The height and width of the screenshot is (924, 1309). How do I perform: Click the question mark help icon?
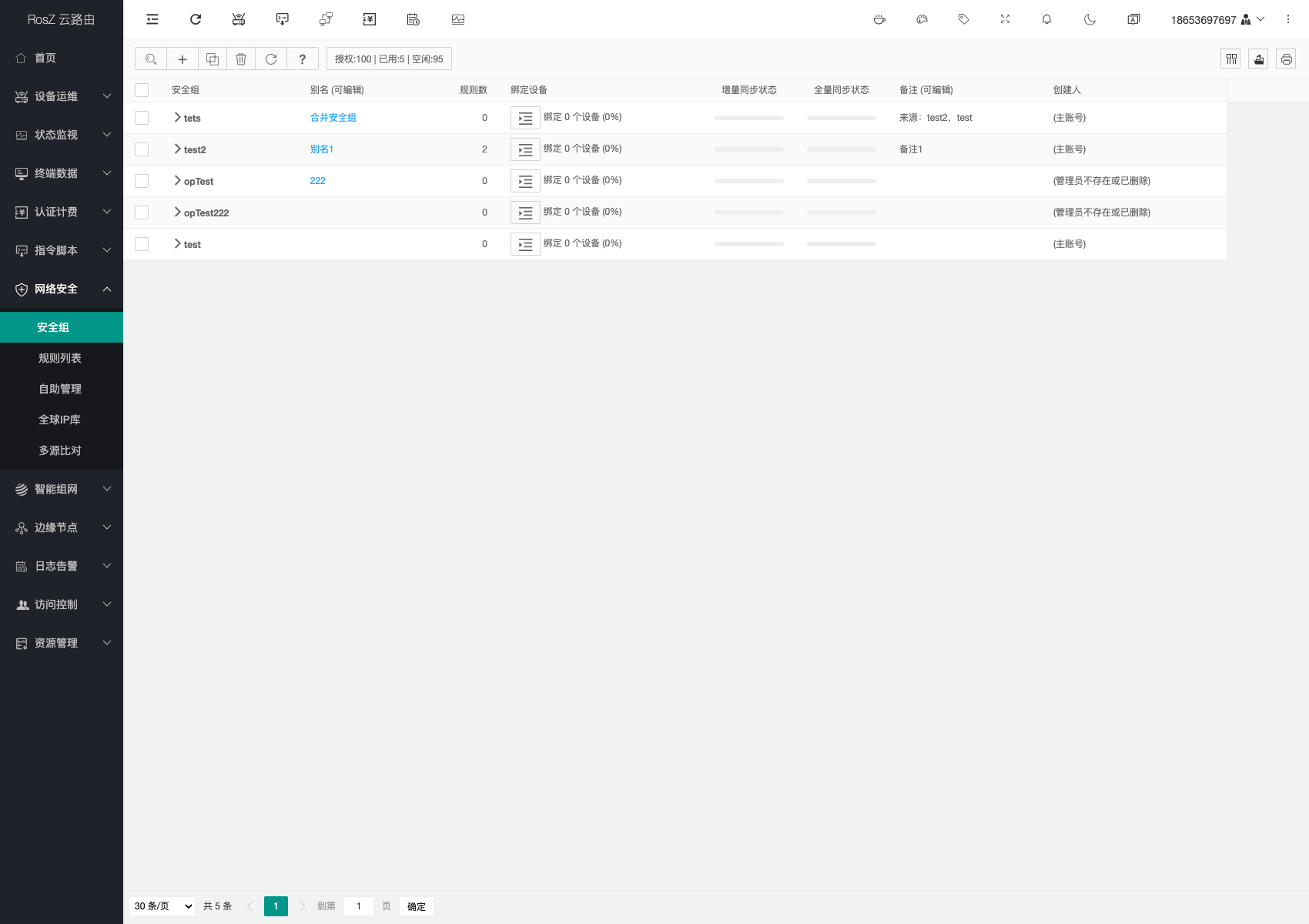(x=303, y=59)
